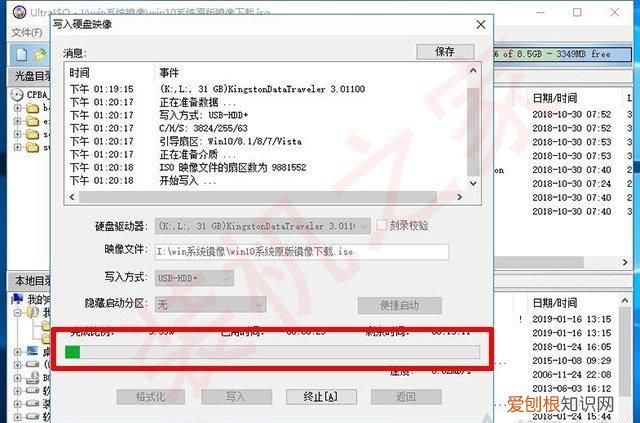
Task: Click scroll-up arrow of local file list
Action: 625,301
